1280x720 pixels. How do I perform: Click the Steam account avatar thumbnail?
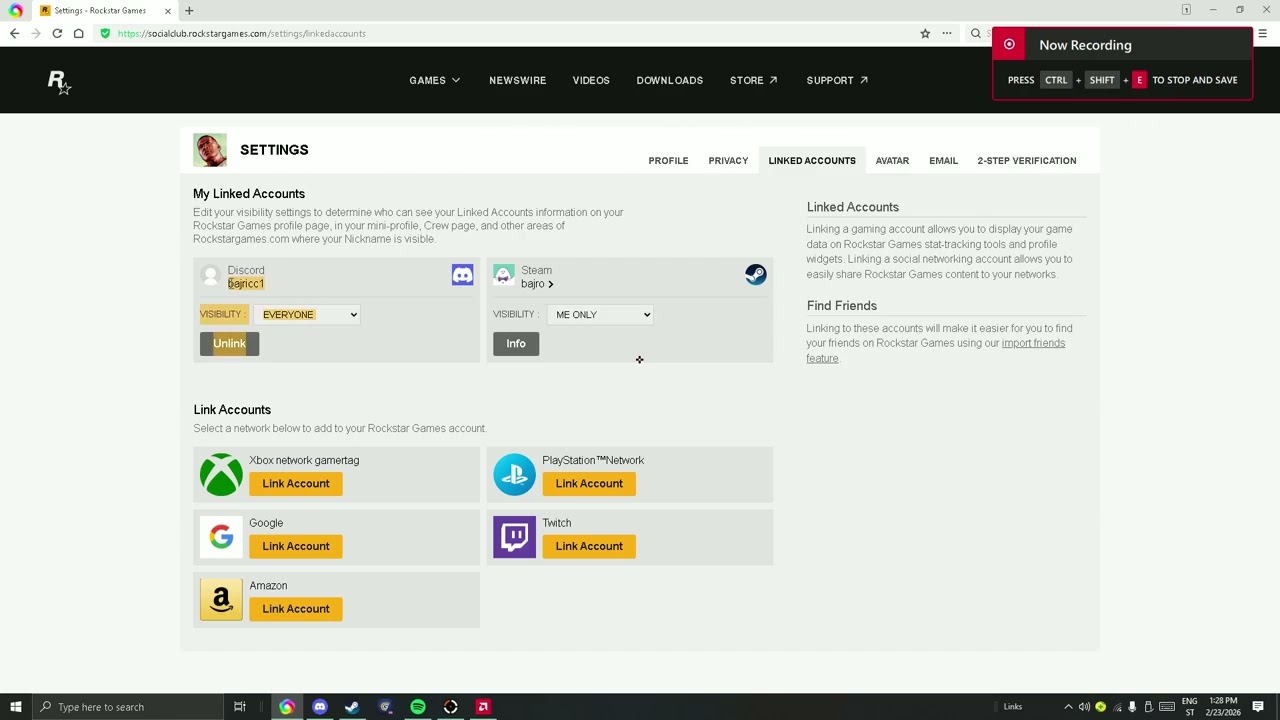503,275
